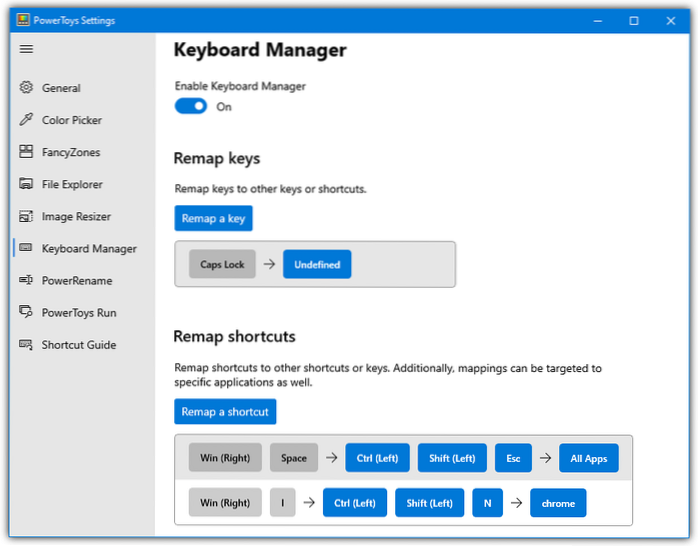Screen dimensions: 698x546
Task: Select the chrome target app label
Action: [558, 503]
